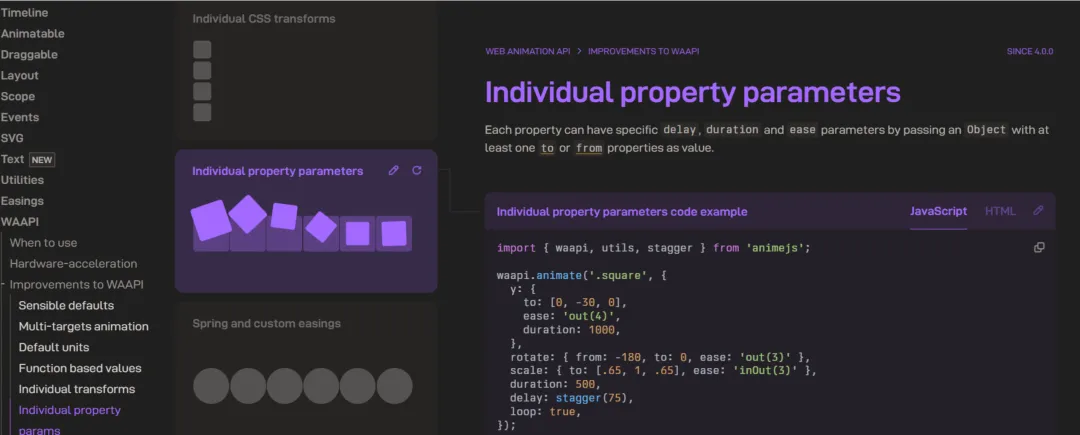
Task: Switch to the JavaScript code tab
Action: click(938, 211)
